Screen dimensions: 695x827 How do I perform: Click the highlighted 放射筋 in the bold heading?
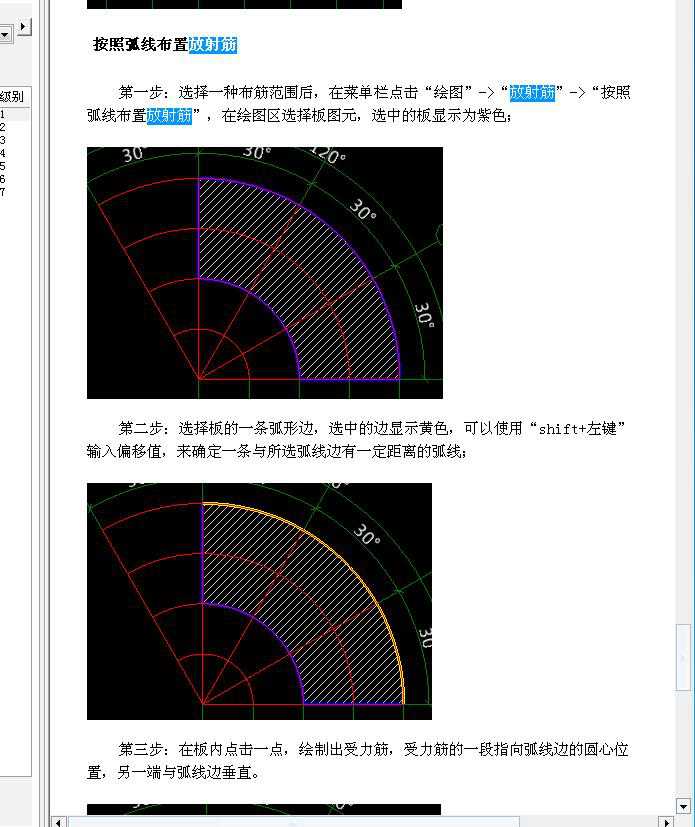click(213, 45)
